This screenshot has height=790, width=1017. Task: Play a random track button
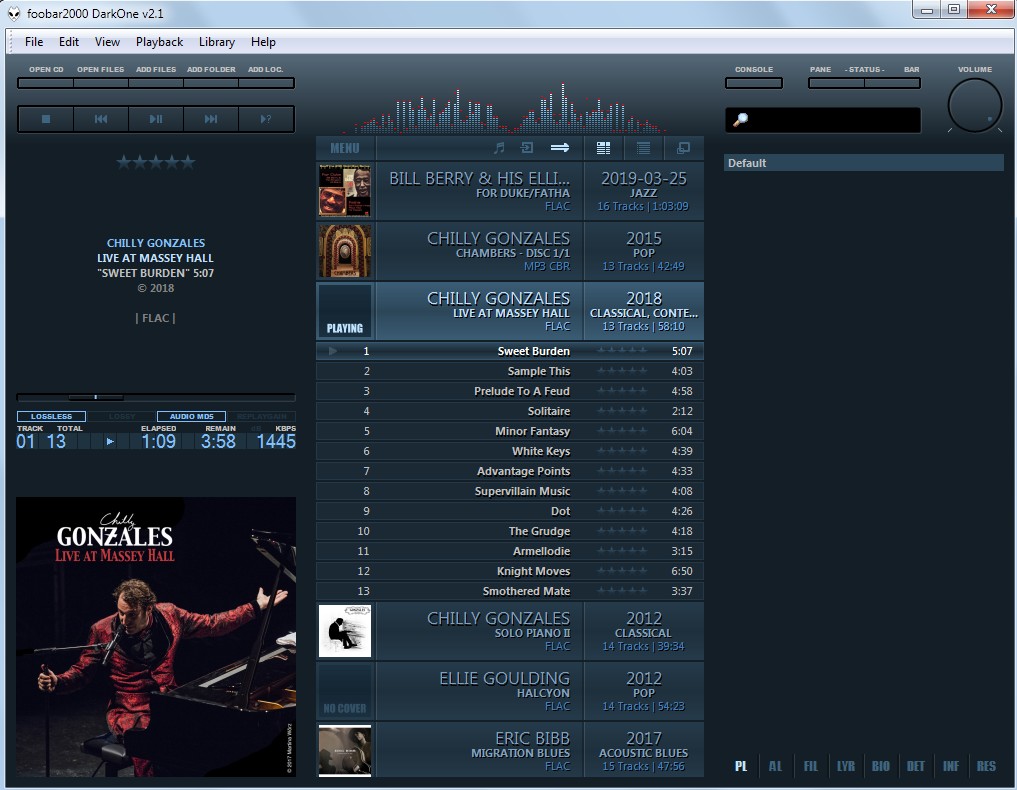[x=266, y=119]
